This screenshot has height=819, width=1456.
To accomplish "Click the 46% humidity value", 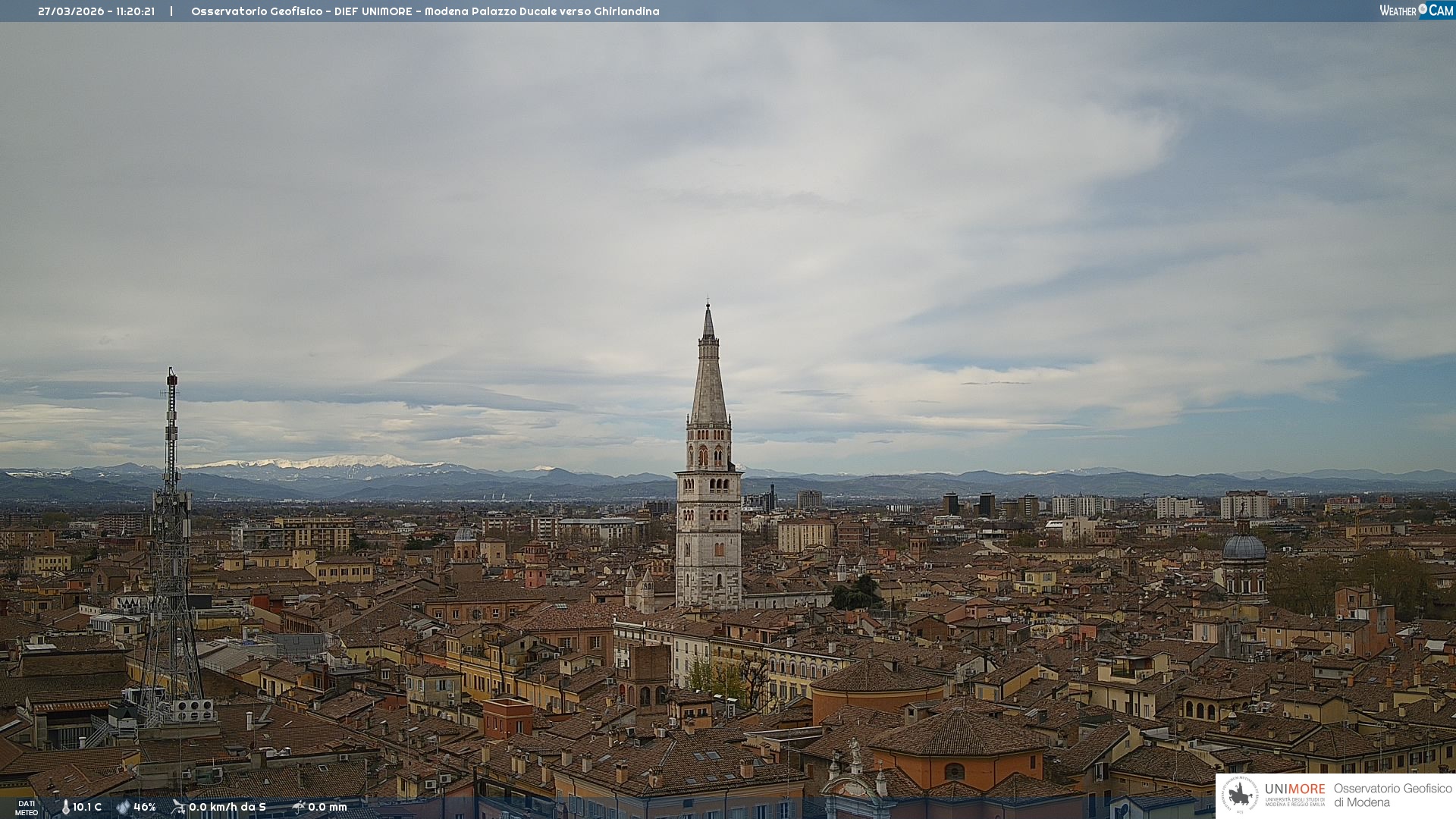I will point(145,808).
